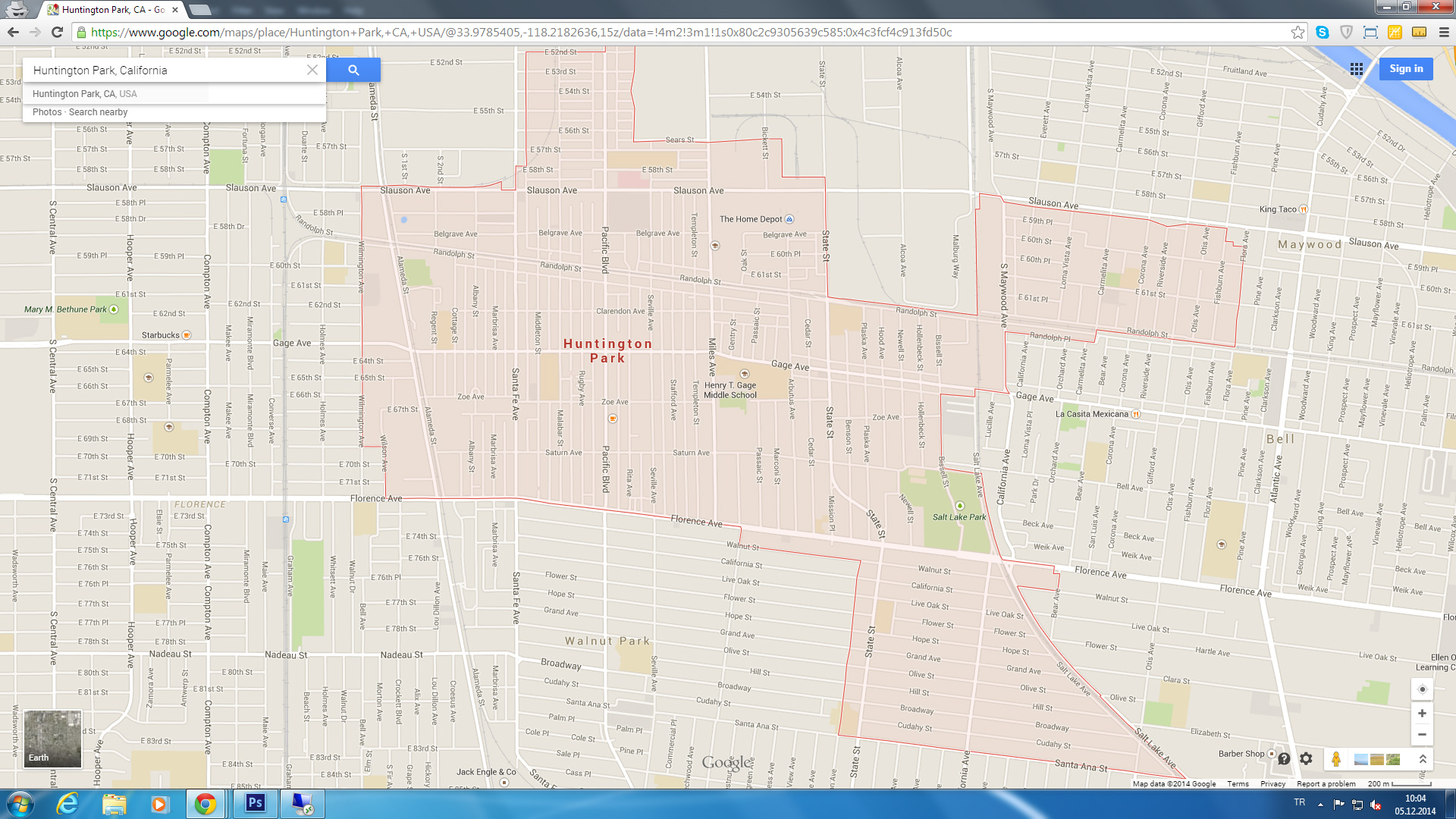Open the help question mark icon
The height and width of the screenshot is (819, 1456).
(x=1284, y=758)
